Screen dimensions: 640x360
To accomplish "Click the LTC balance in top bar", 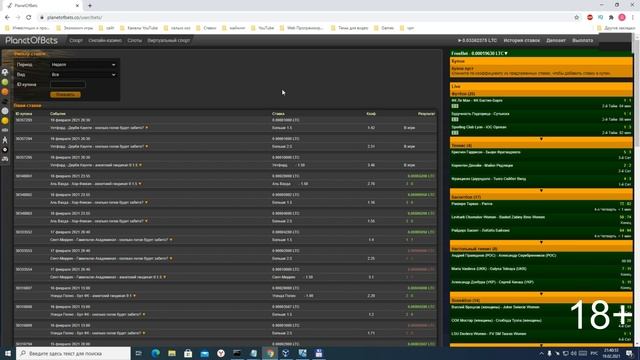I will [x=477, y=40].
